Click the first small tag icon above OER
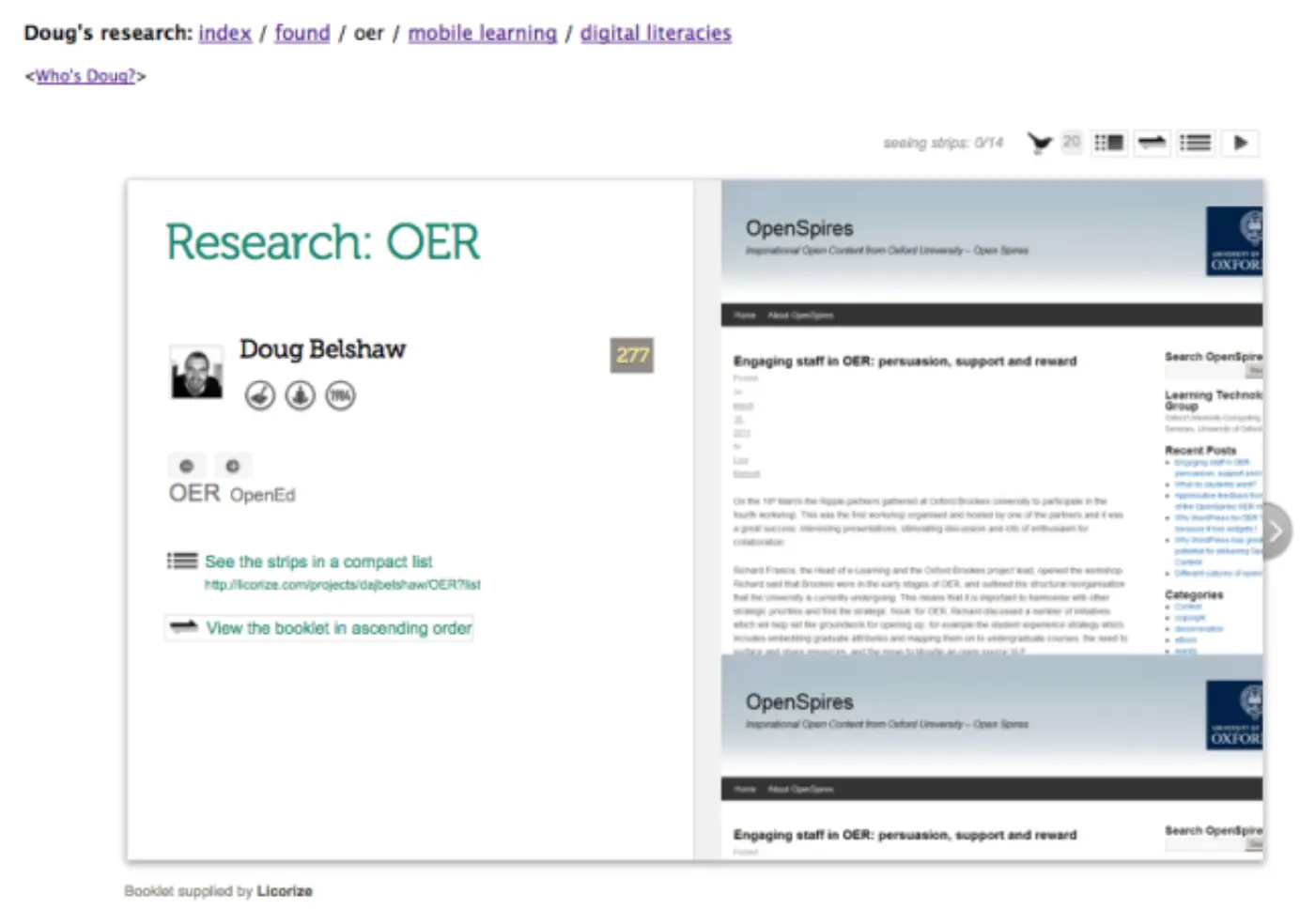Viewport: 1315px width, 924px height. 187,466
